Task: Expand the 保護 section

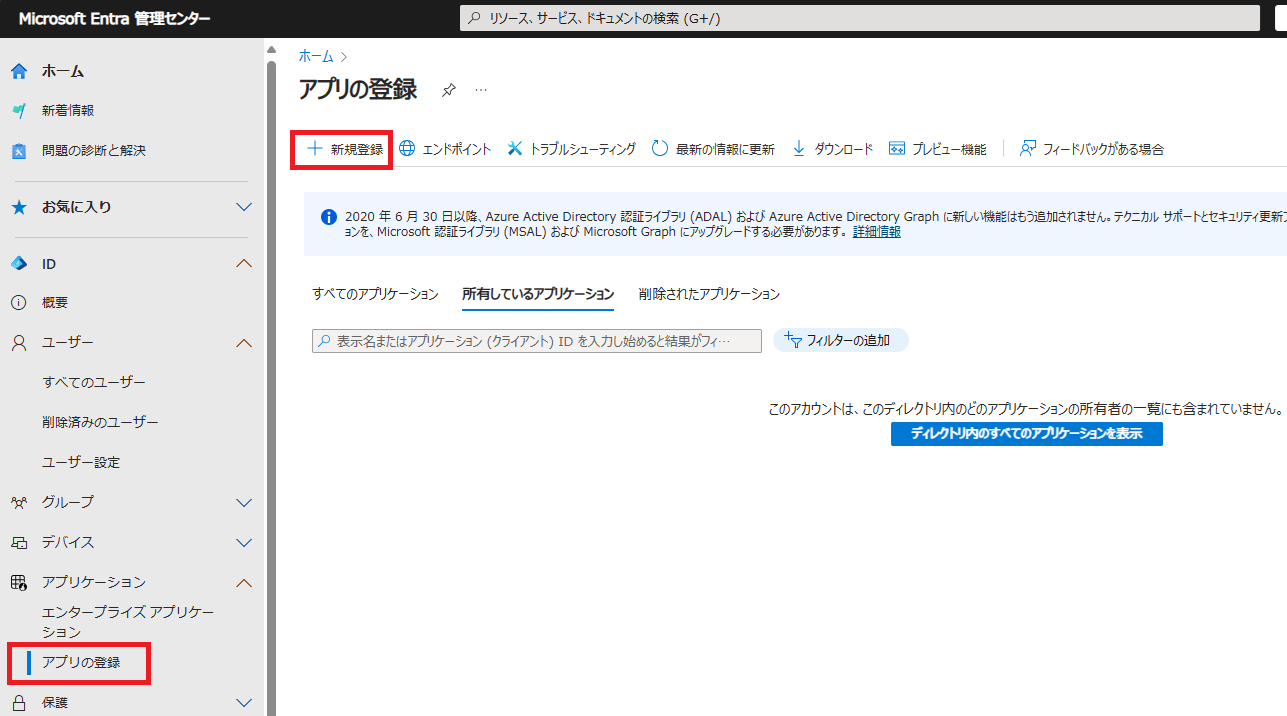Action: tap(243, 702)
